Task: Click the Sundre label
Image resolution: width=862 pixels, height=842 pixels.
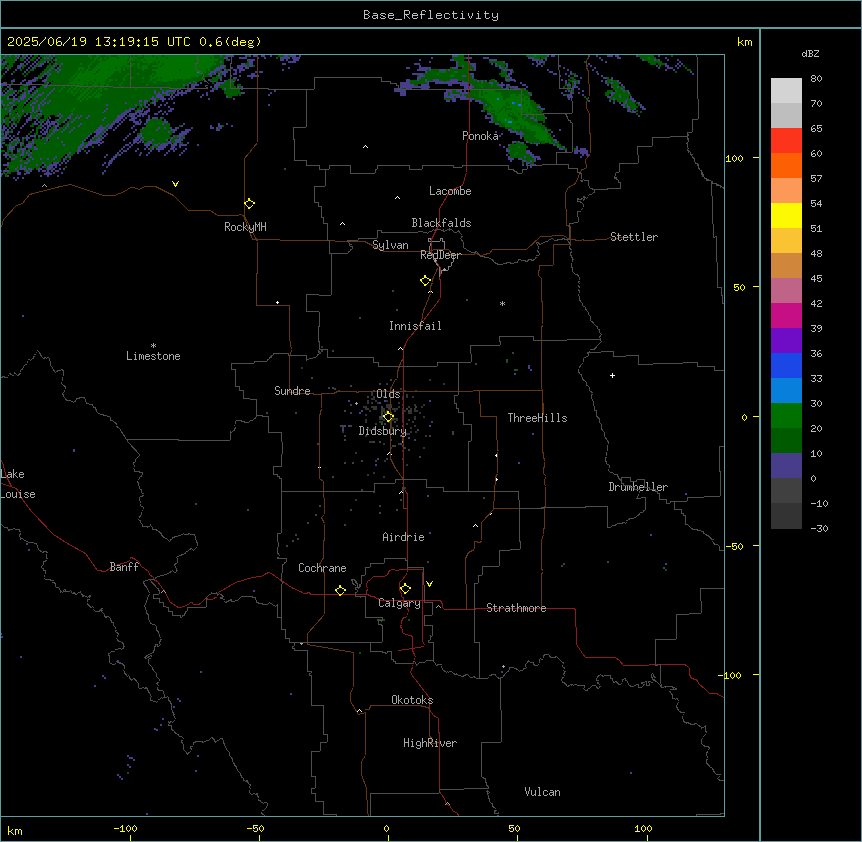Action: pyautogui.click(x=292, y=391)
